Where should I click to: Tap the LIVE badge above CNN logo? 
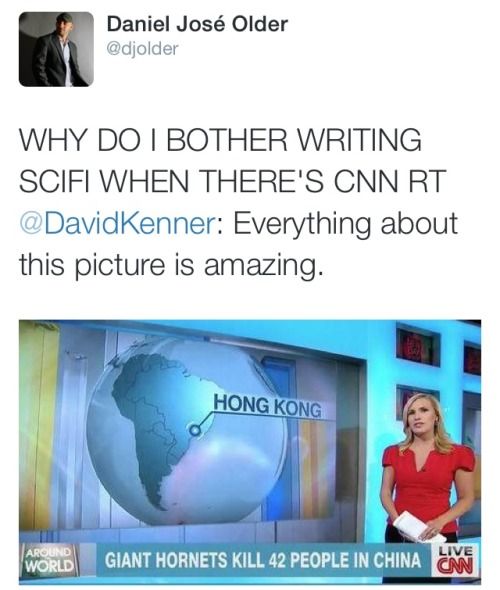[456, 550]
